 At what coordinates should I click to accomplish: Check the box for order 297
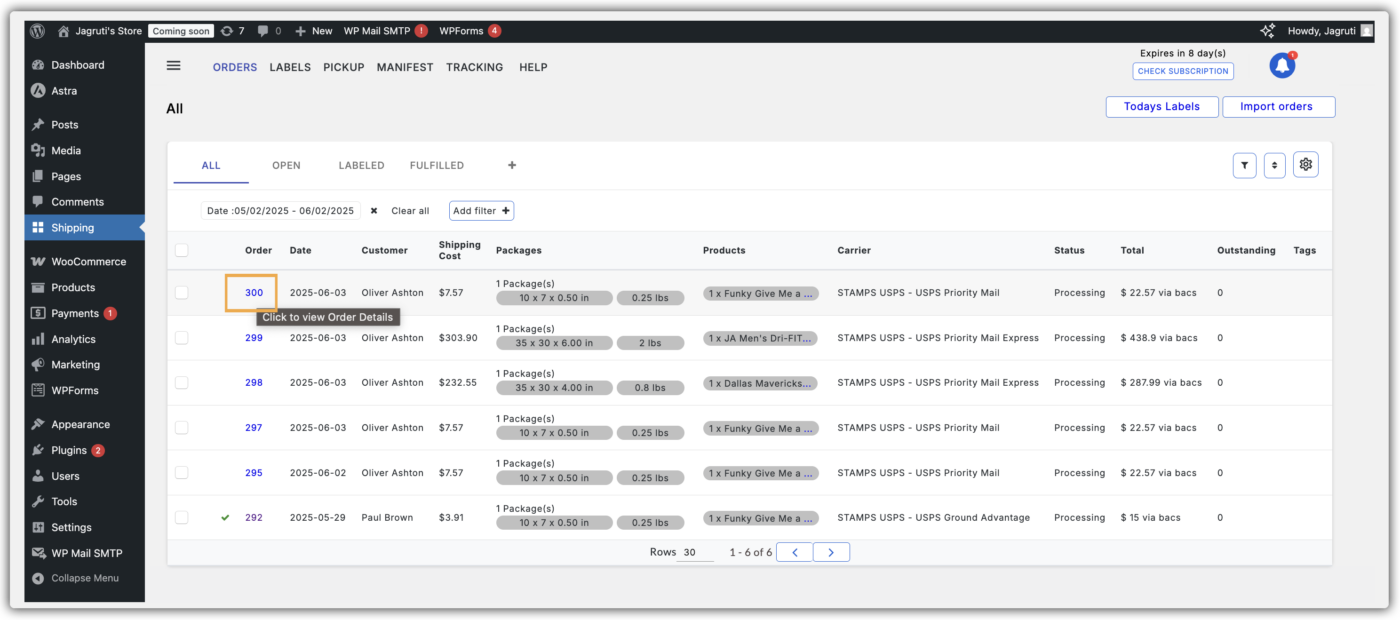pyautogui.click(x=181, y=428)
